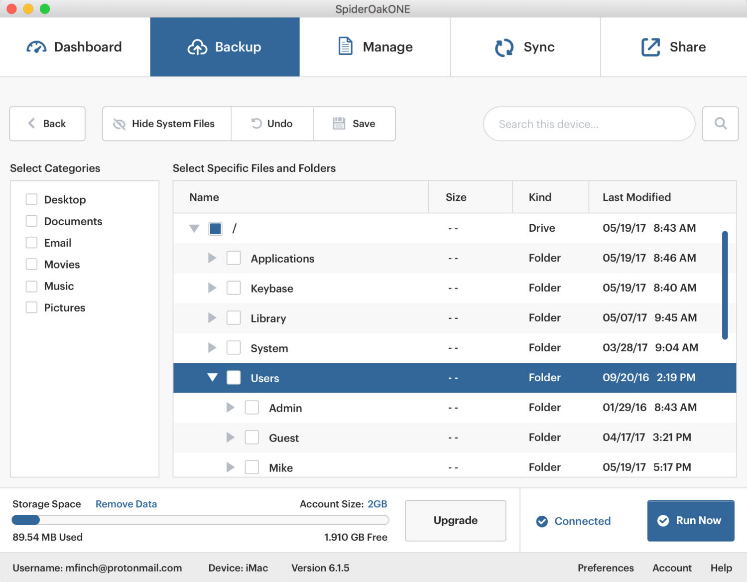This screenshot has width=747, height=582.
Task: Tick the System folder checkbox
Action: click(233, 348)
